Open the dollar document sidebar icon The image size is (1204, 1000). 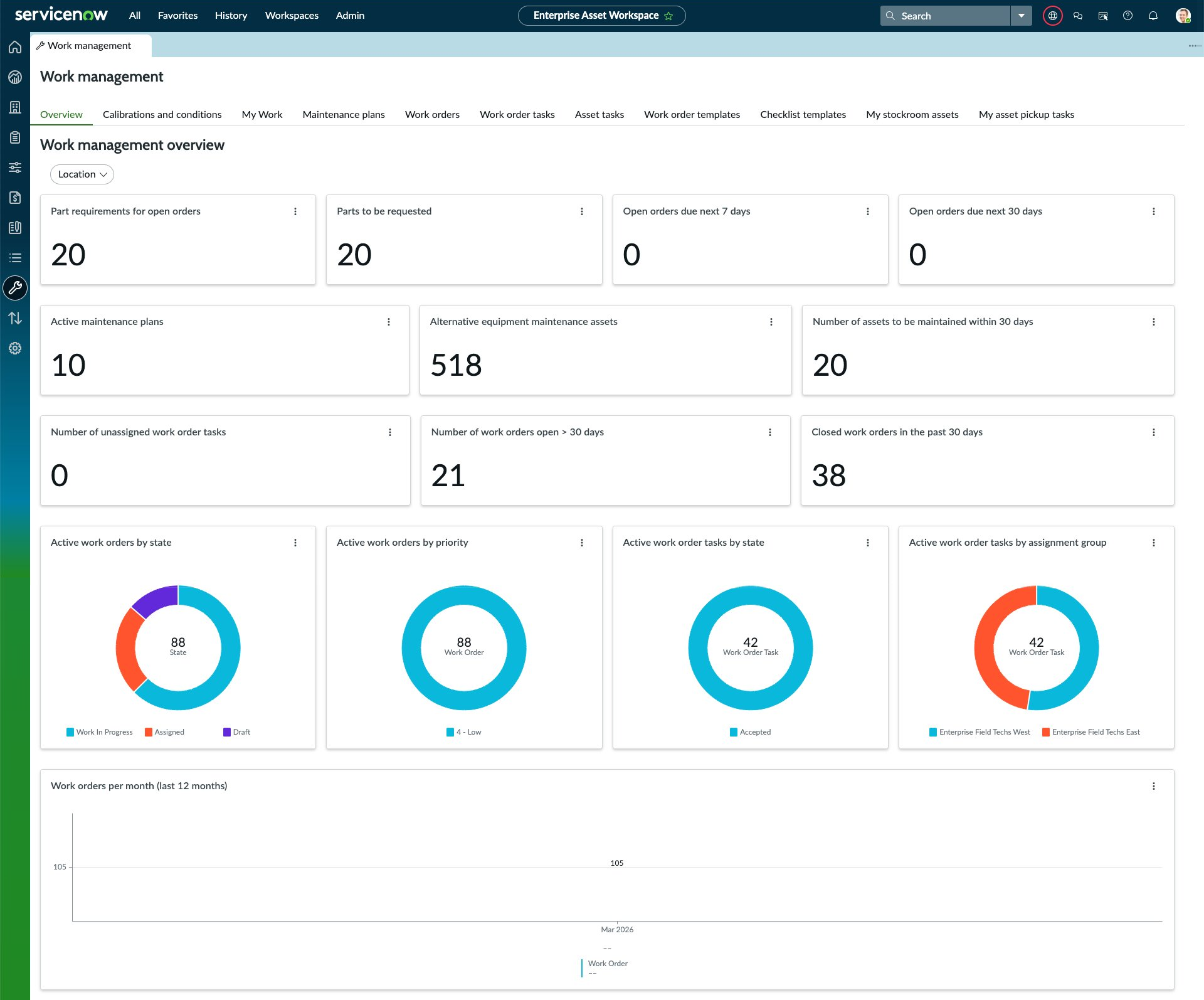15,198
